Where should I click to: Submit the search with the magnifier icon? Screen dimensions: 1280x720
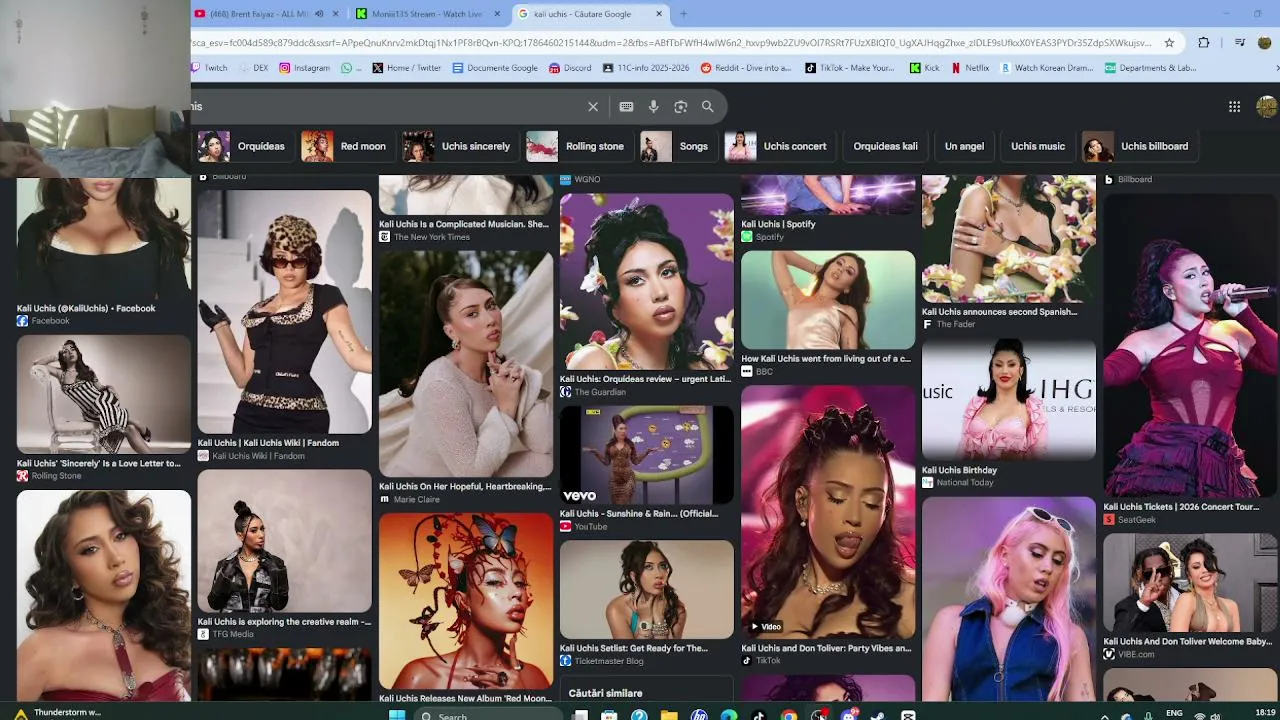pos(707,106)
